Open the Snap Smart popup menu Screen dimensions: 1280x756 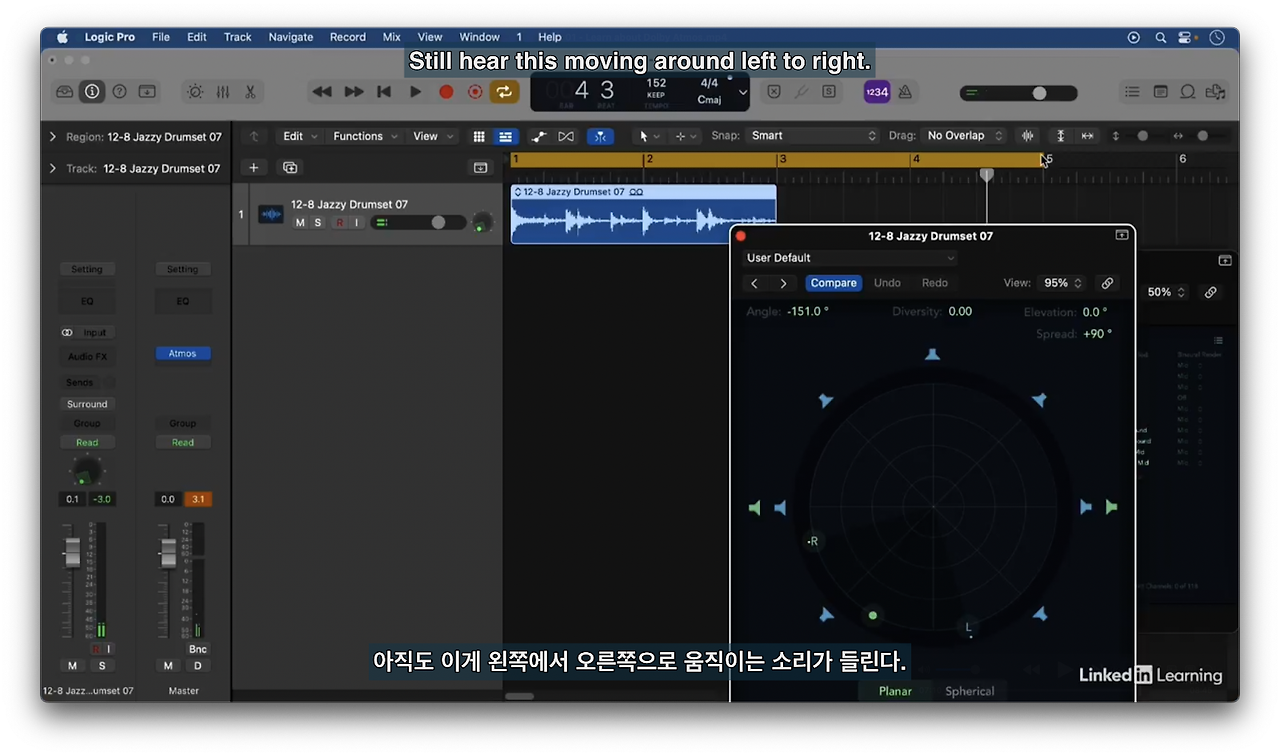(812, 136)
